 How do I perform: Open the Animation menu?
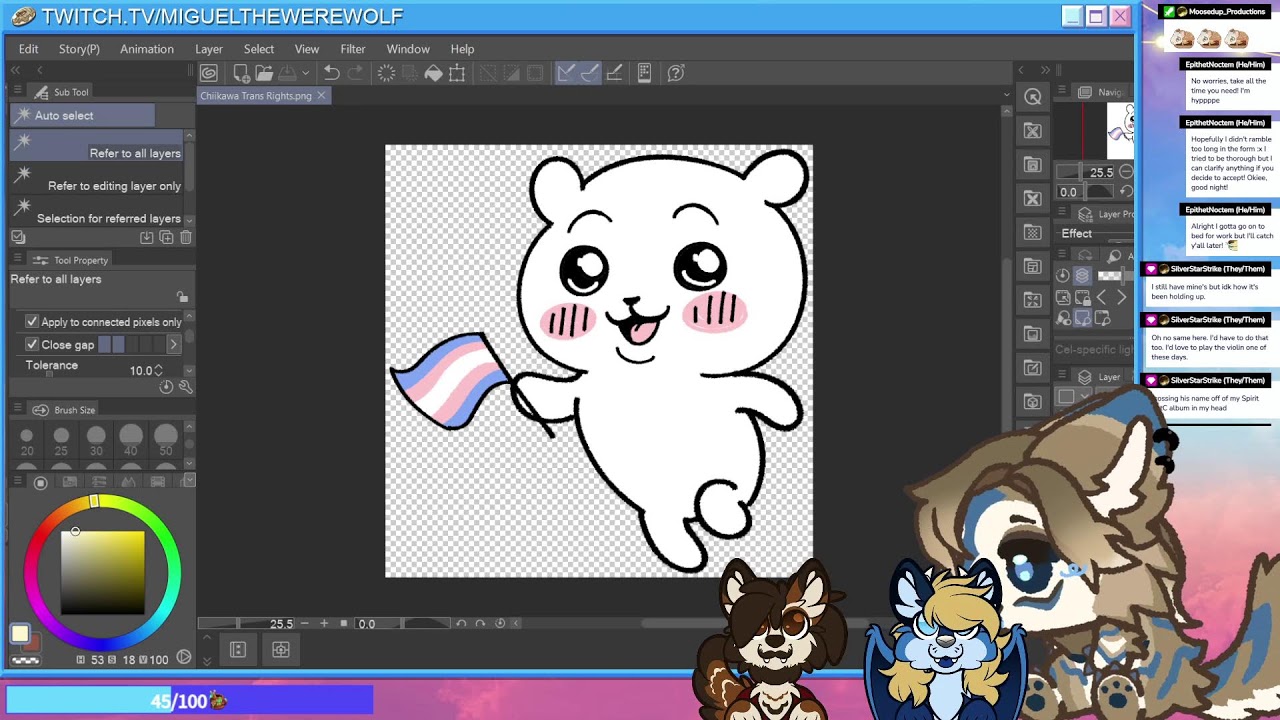(x=147, y=49)
